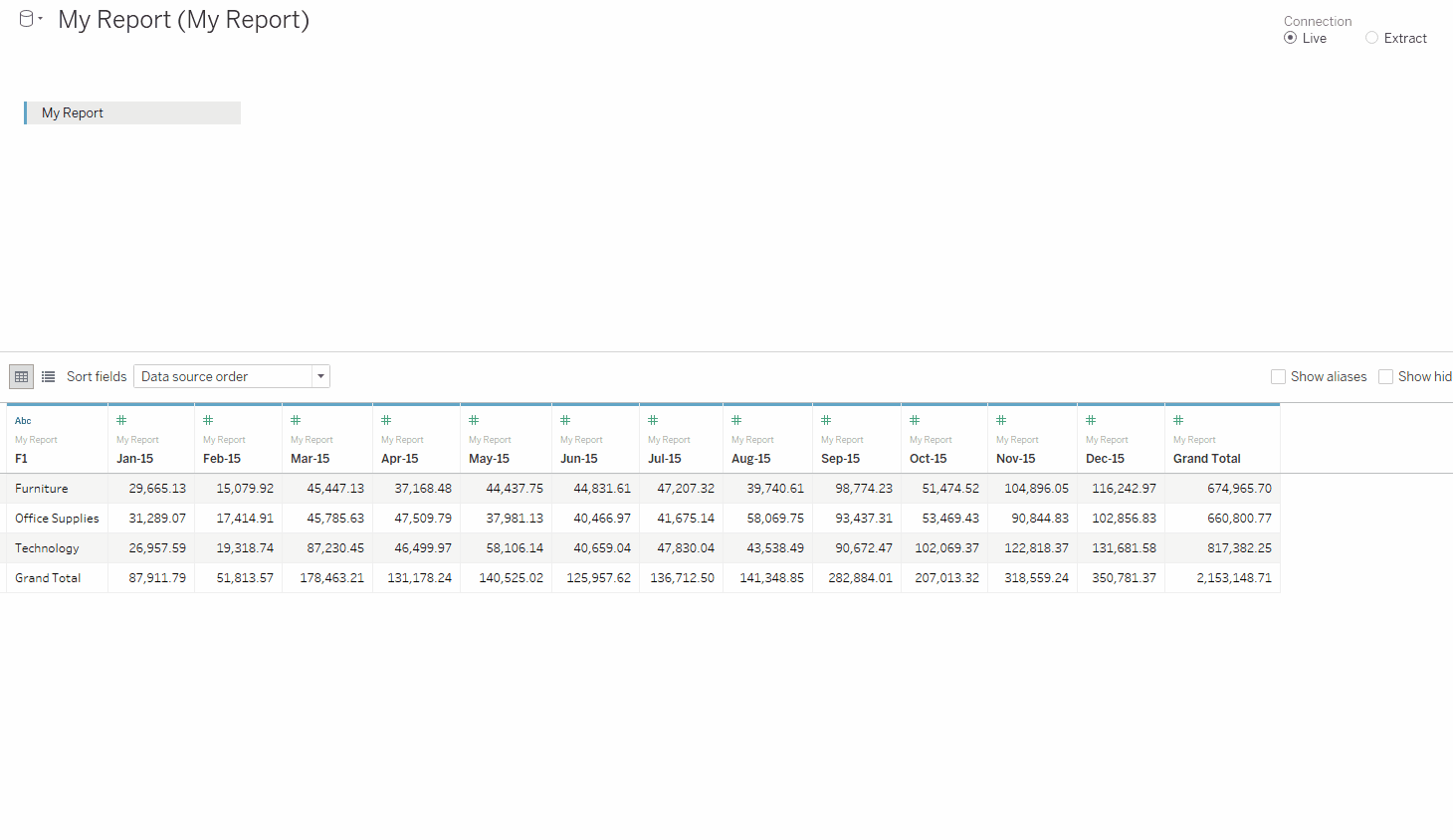Select the Furniture row header cell
Image resolution: width=1453 pixels, height=840 pixels.
point(41,488)
